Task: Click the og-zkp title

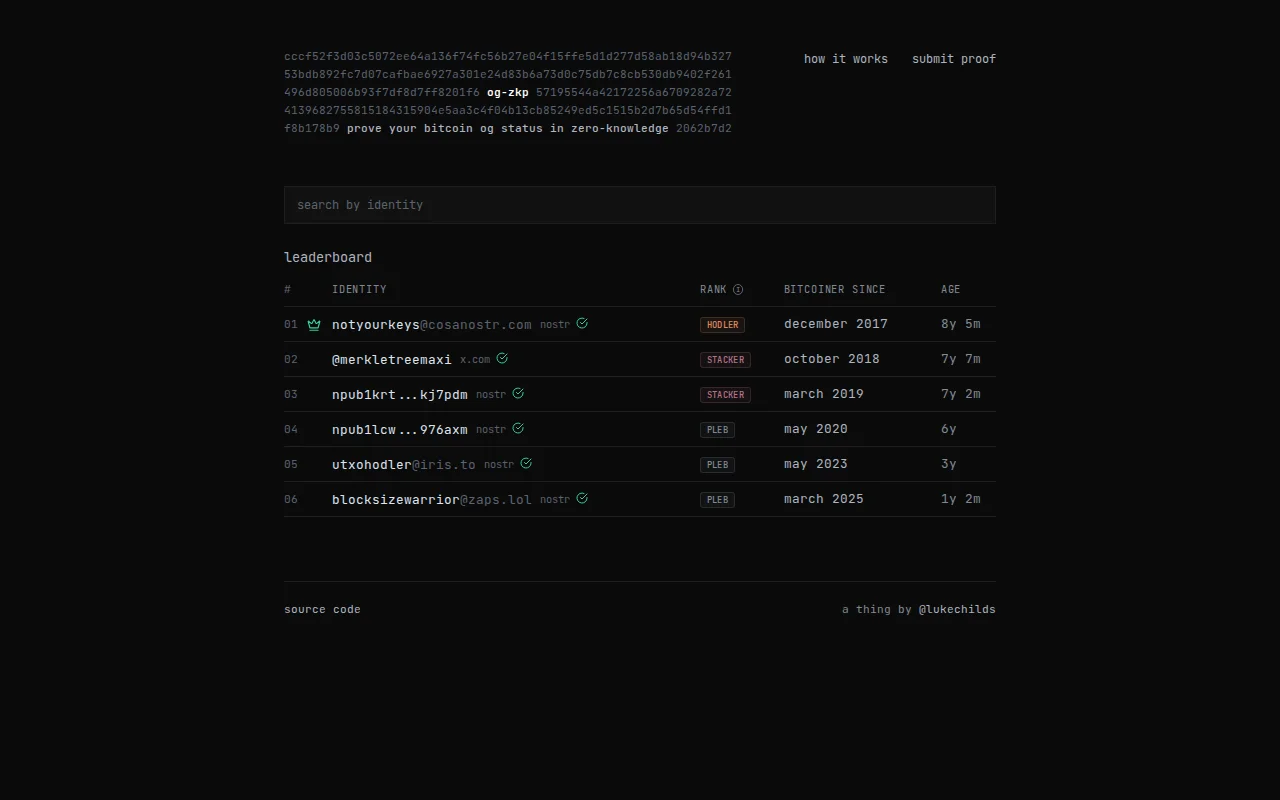Action: 508,92
